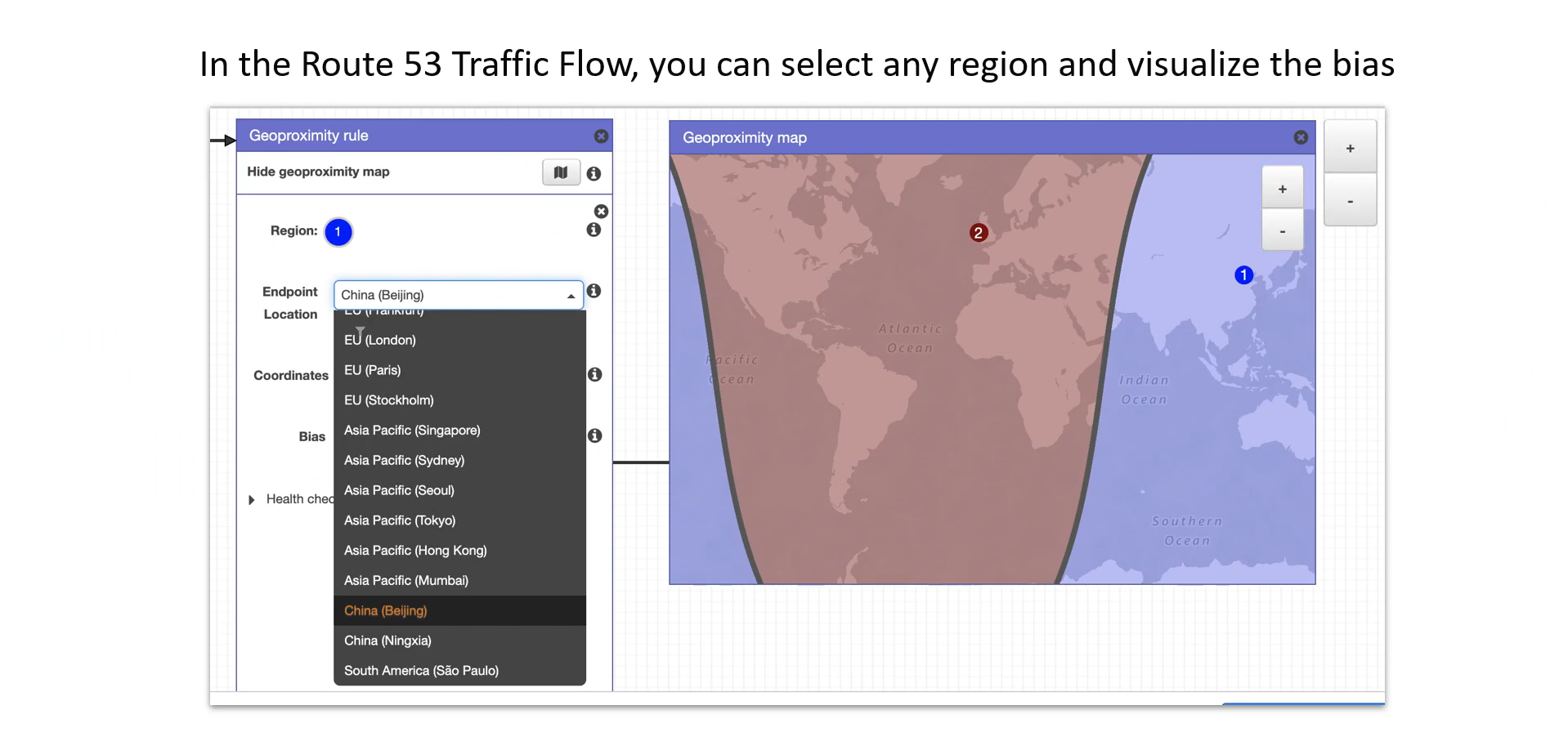Viewport: 1568px width, 750px height.
Task: Zoom in on the traffic flow canvas
Action: [1351, 148]
